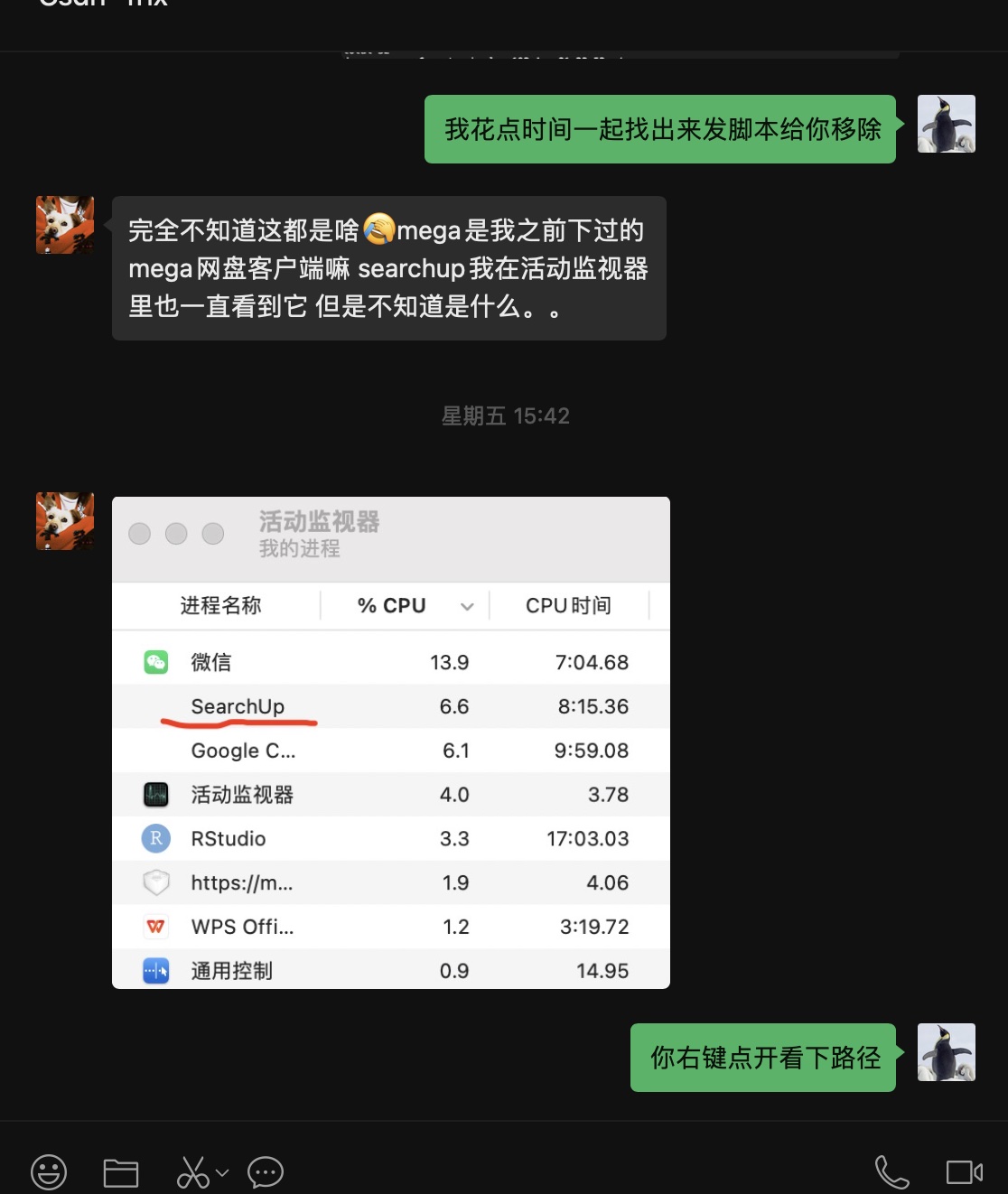
Task: Click the CPU时间 column header in image
Action: point(569,605)
